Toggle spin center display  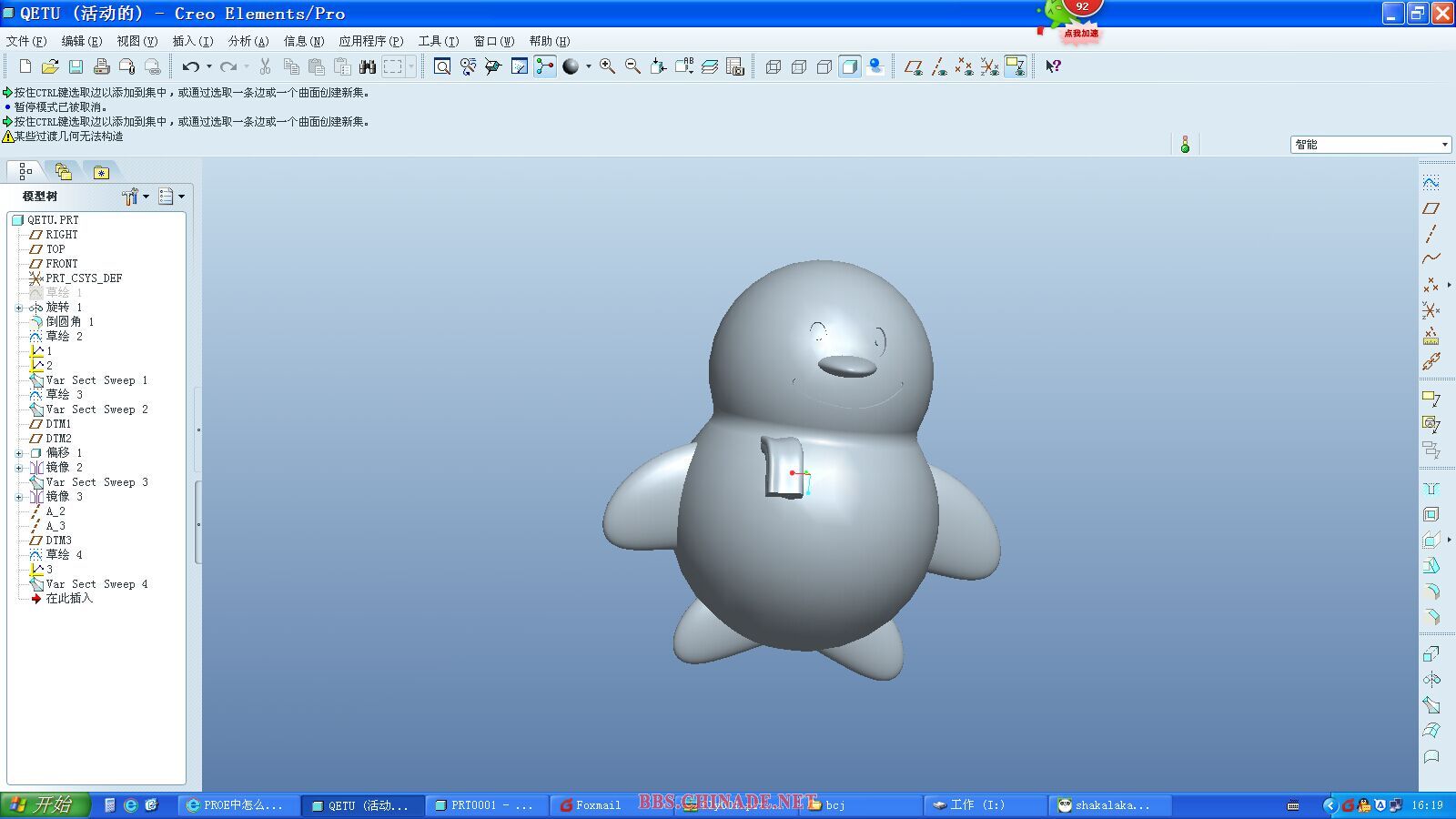point(545,66)
